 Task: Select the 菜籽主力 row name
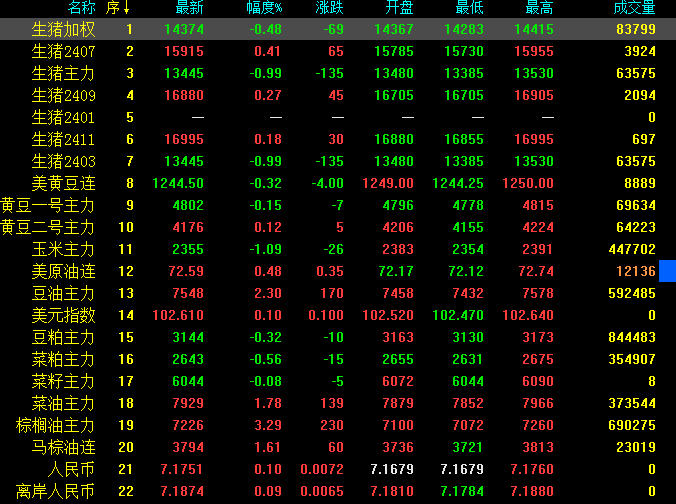[x=63, y=381]
